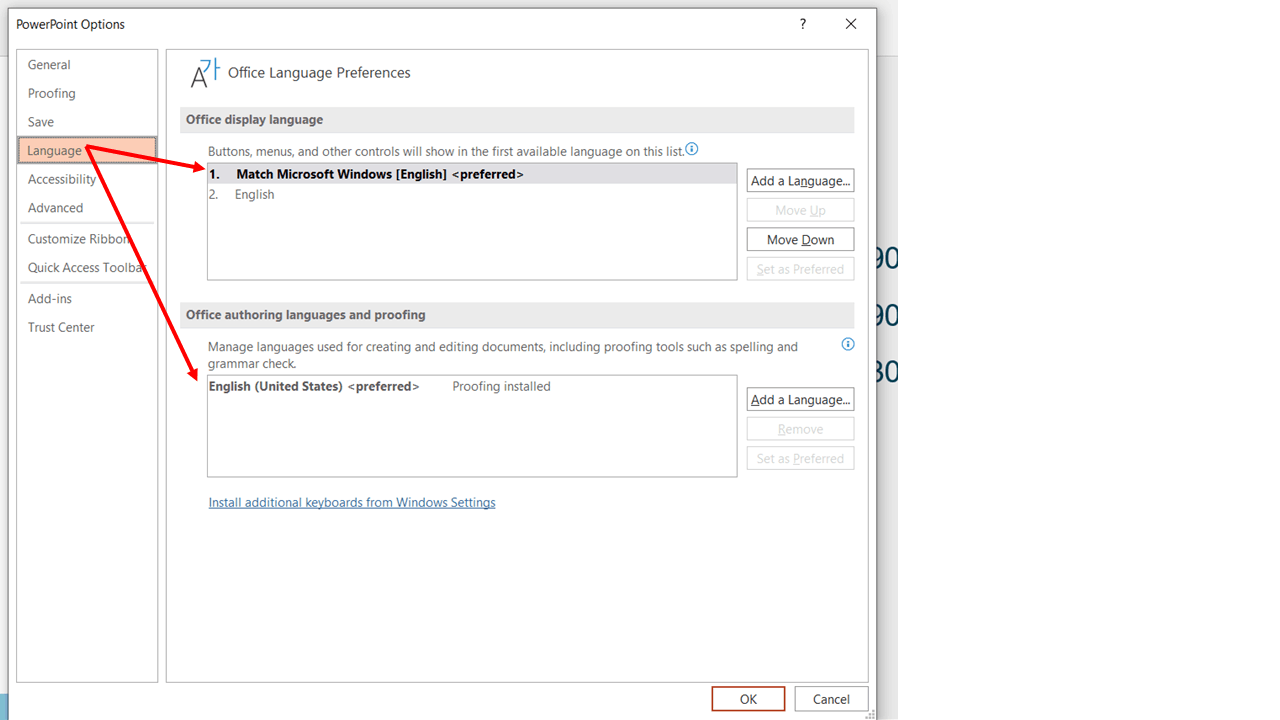Add a Language for authoring and proofing
This screenshot has height=720, width=1280.
[800, 400]
